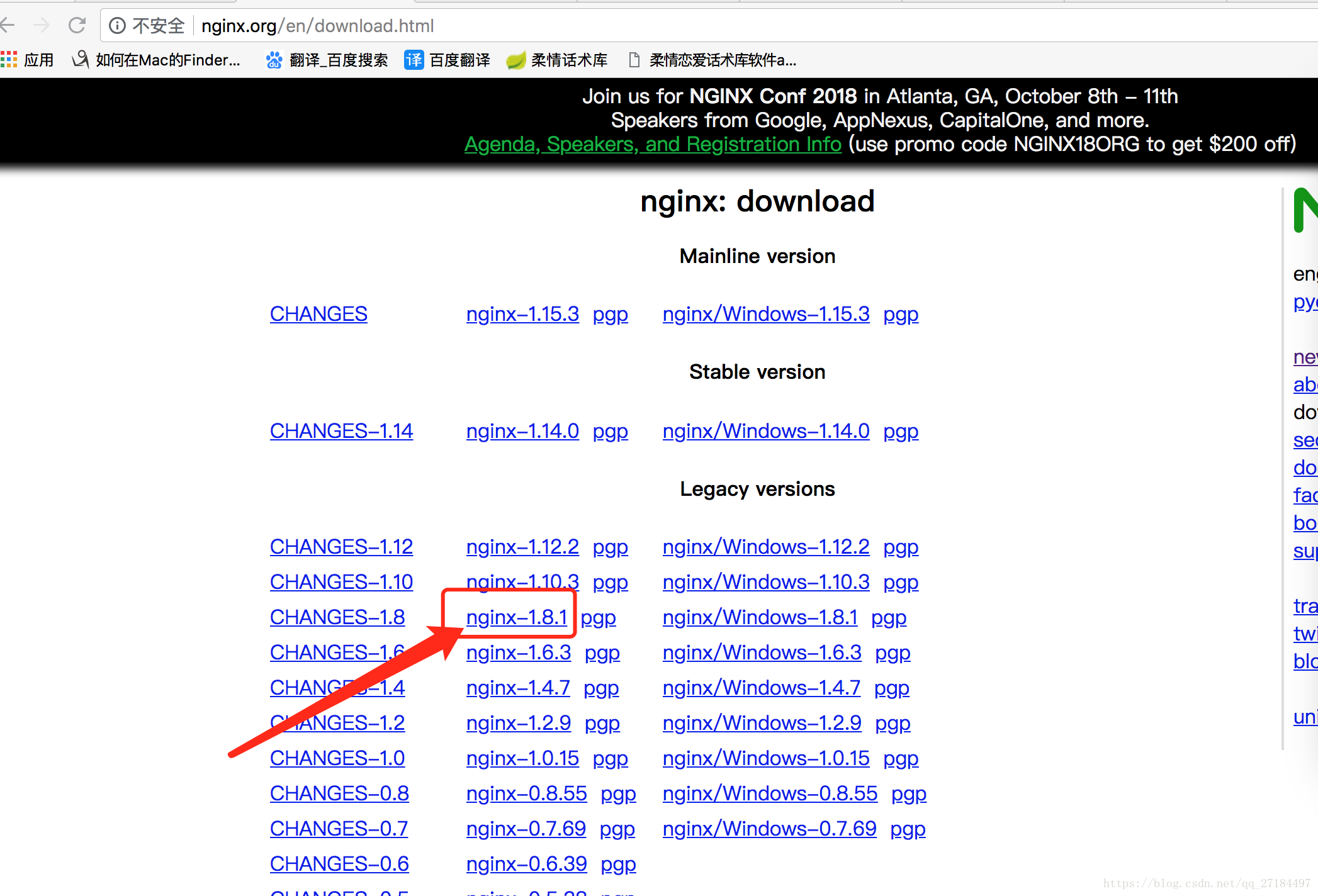Viewport: 1318px width, 896px height.
Task: Open pgp signature for nginx/Windows-1.15.3
Action: (901, 315)
